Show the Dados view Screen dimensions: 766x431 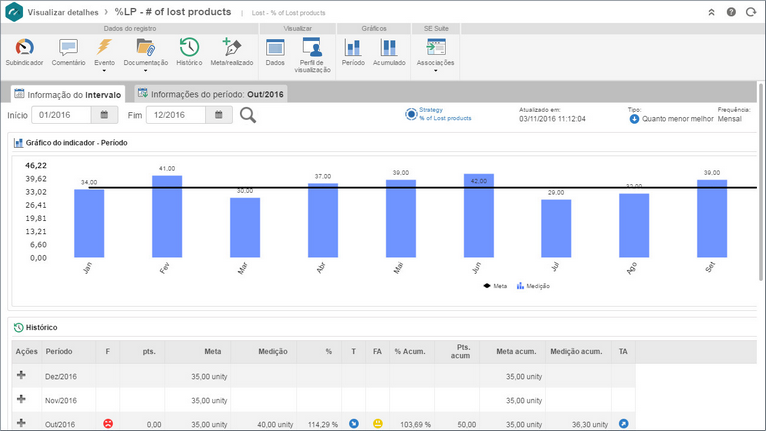click(x=275, y=52)
